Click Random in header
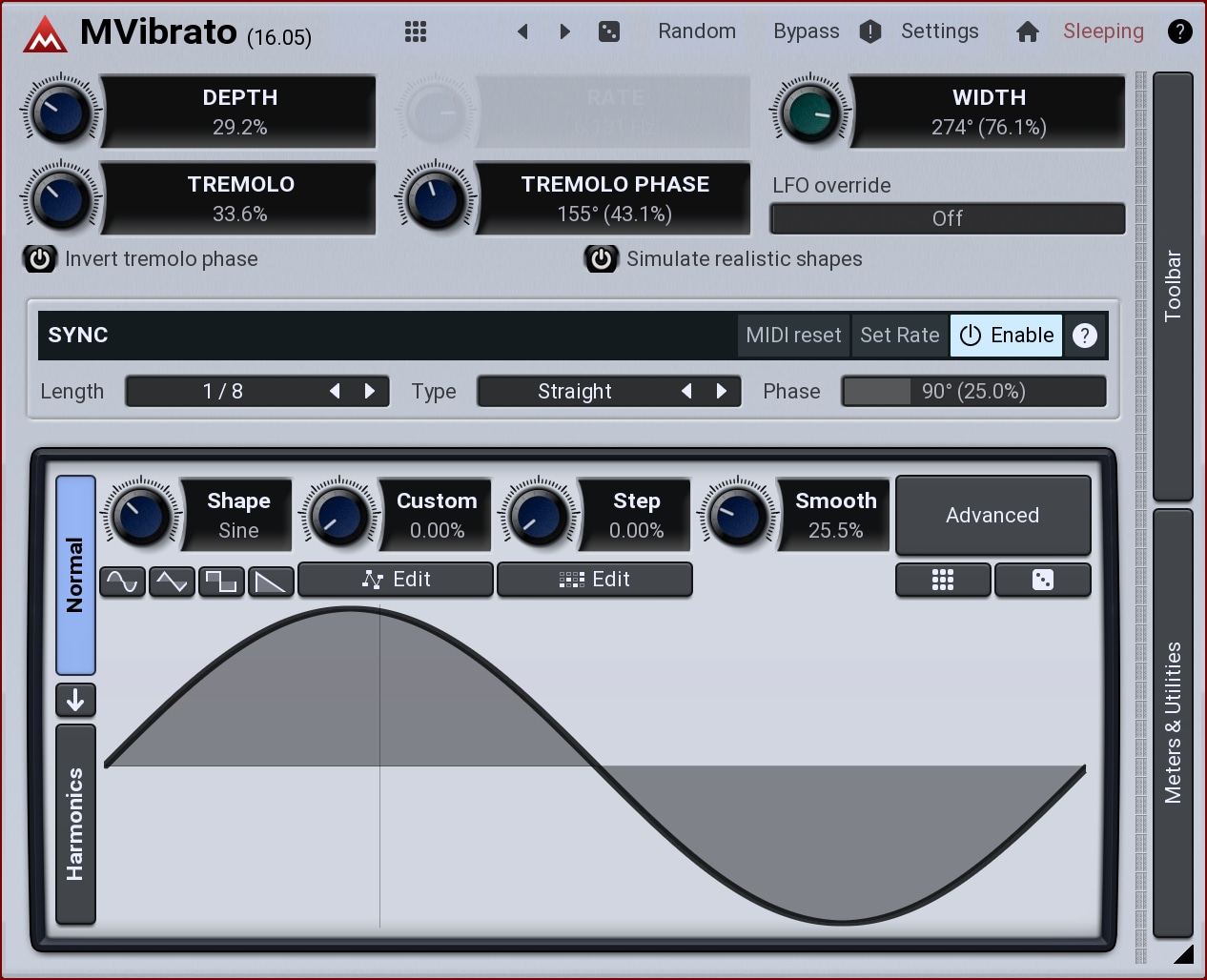The image size is (1207, 980). point(697,31)
